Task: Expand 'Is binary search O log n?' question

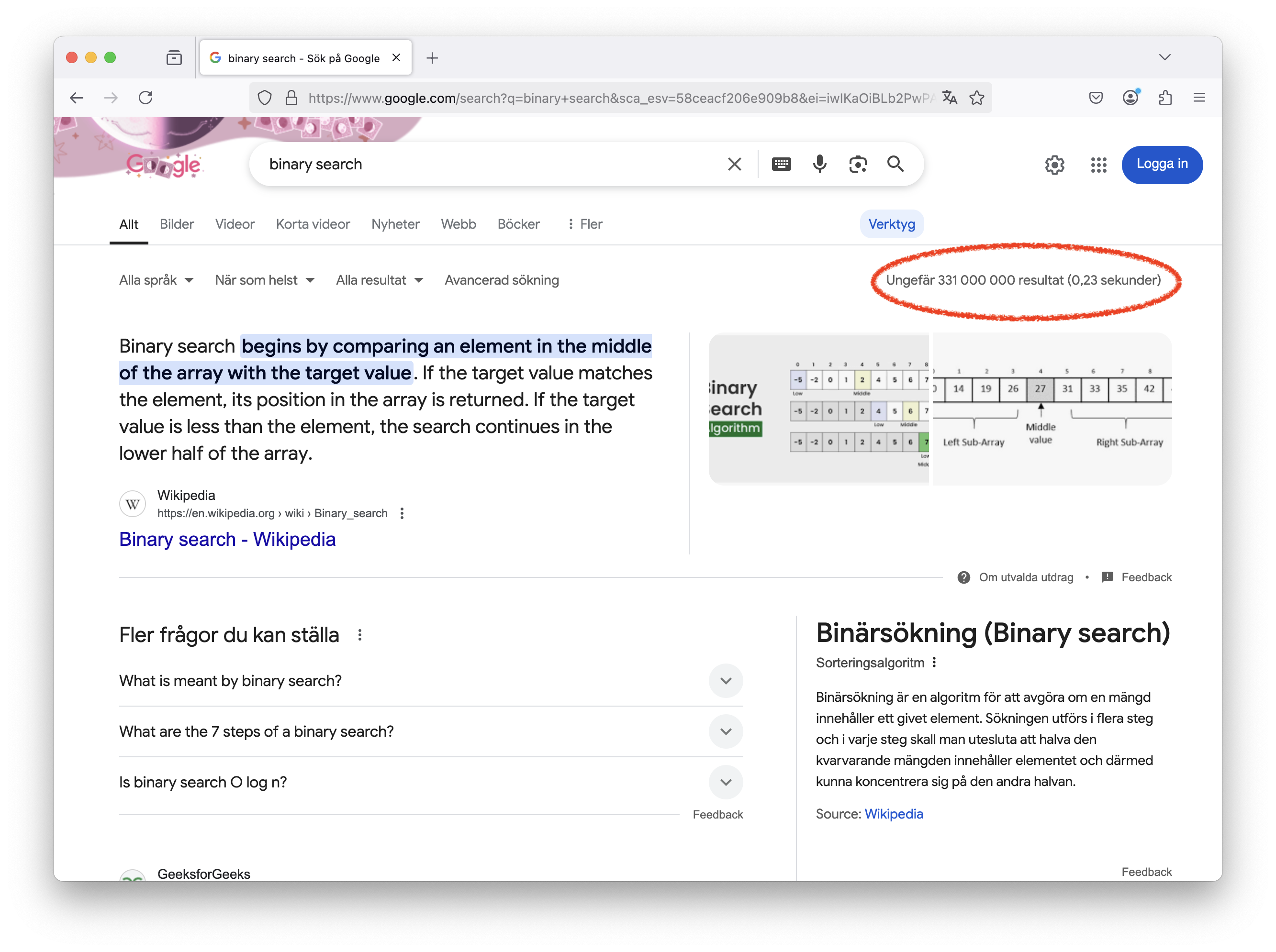Action: point(726,782)
